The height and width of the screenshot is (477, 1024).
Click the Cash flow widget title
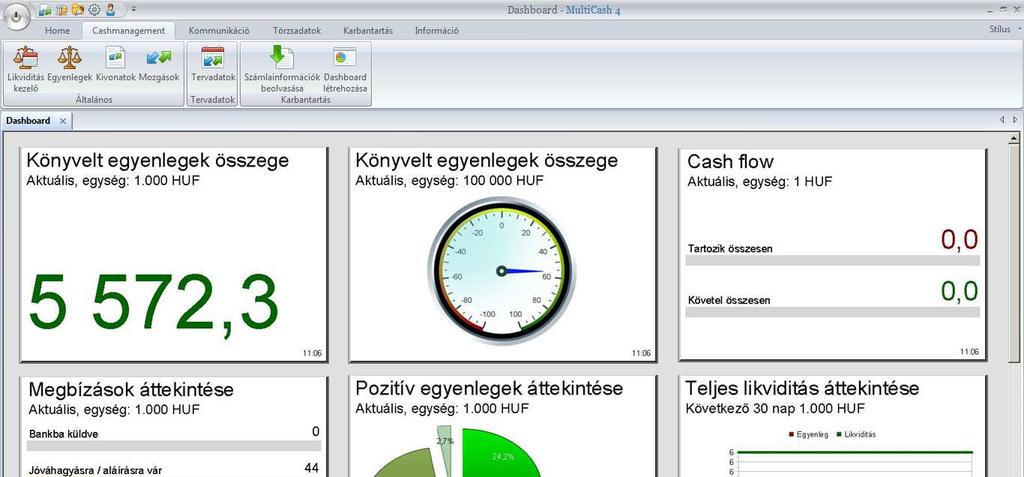coord(730,161)
